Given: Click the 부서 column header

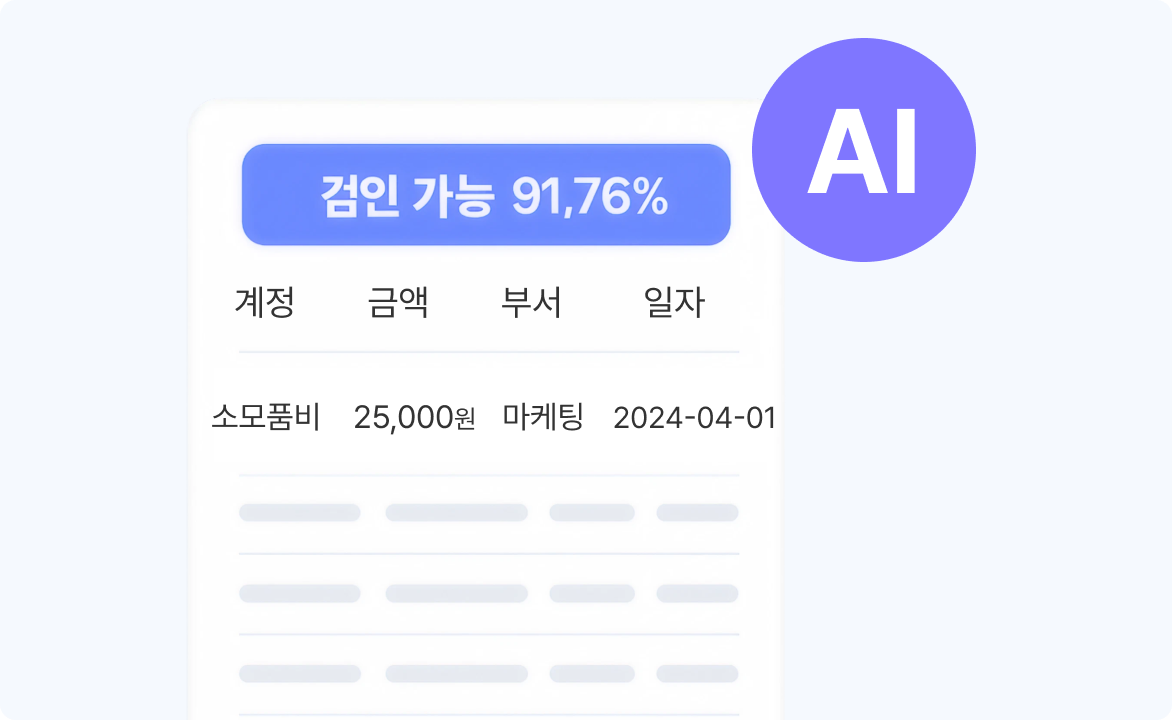Looking at the screenshot, I should [531, 302].
